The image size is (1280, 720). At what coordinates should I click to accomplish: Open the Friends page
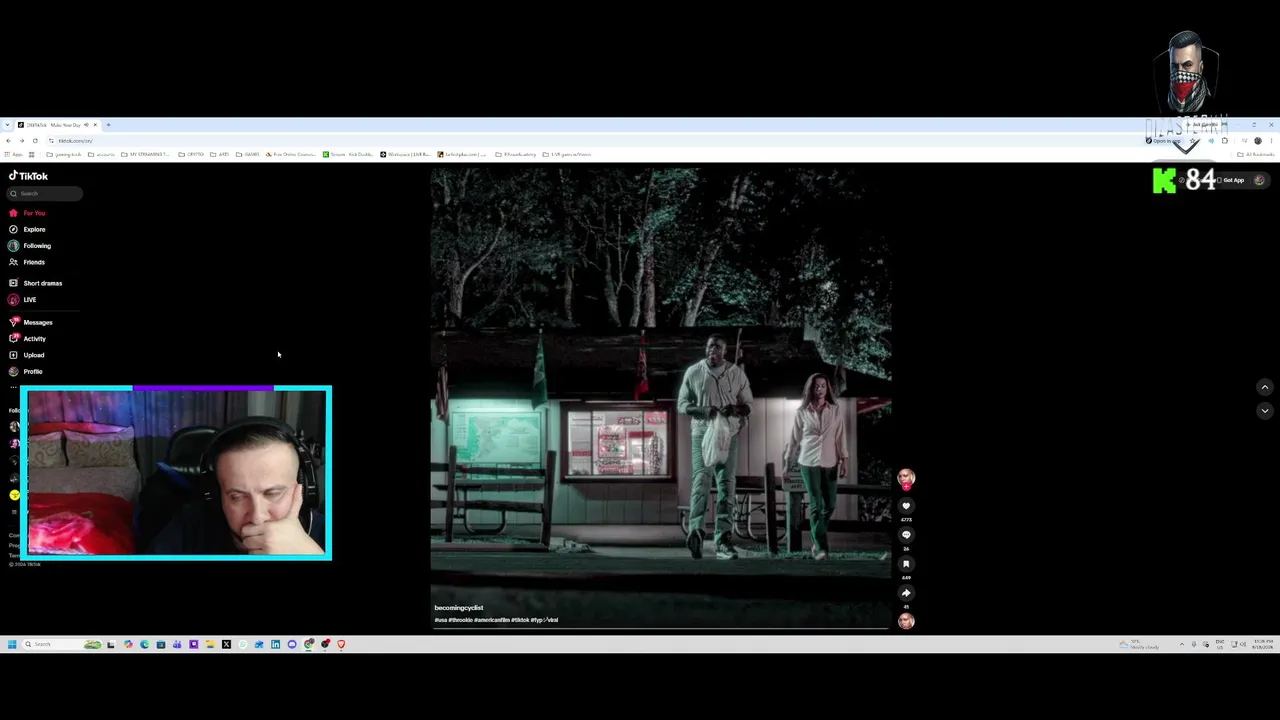(x=34, y=262)
